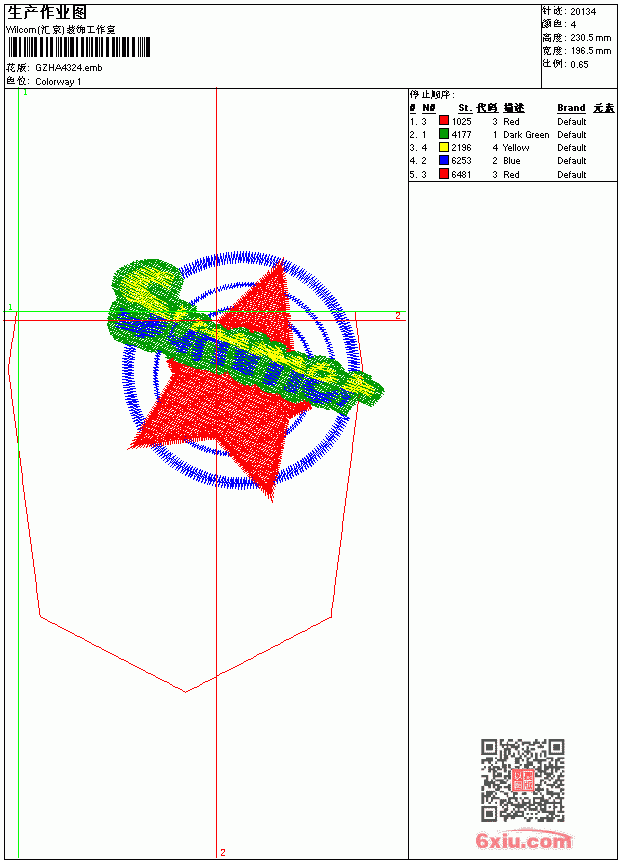Click the red pocket outline shape
The height and width of the screenshot is (860, 620).
[185, 502]
